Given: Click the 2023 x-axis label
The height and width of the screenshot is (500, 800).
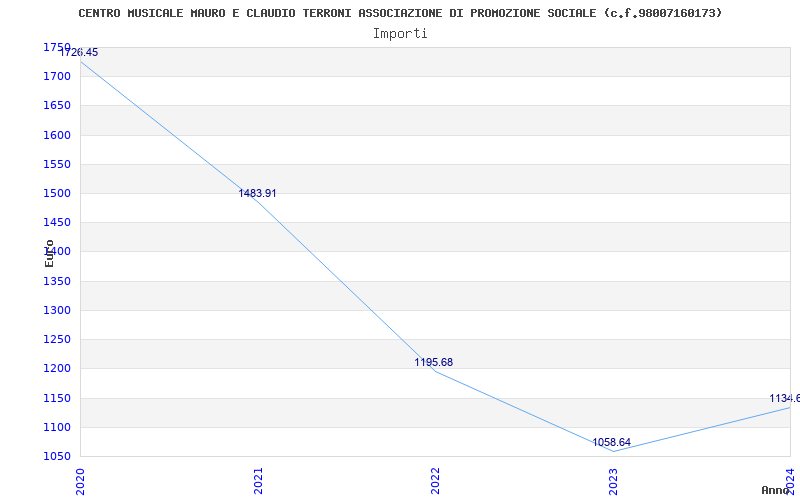Looking at the screenshot, I should (613, 481).
